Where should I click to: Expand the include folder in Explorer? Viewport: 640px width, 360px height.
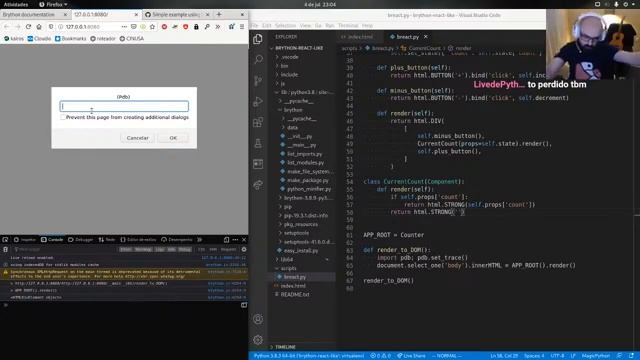coord(289,75)
